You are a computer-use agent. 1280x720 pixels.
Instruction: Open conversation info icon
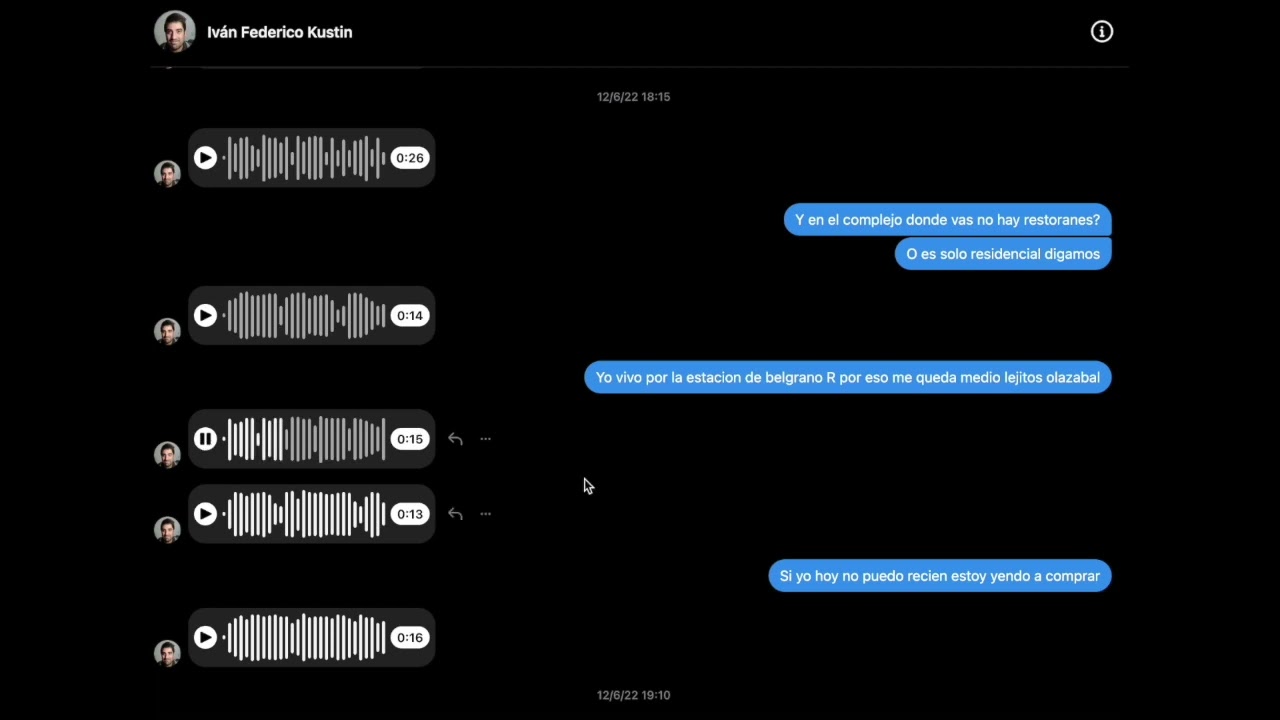[1101, 32]
